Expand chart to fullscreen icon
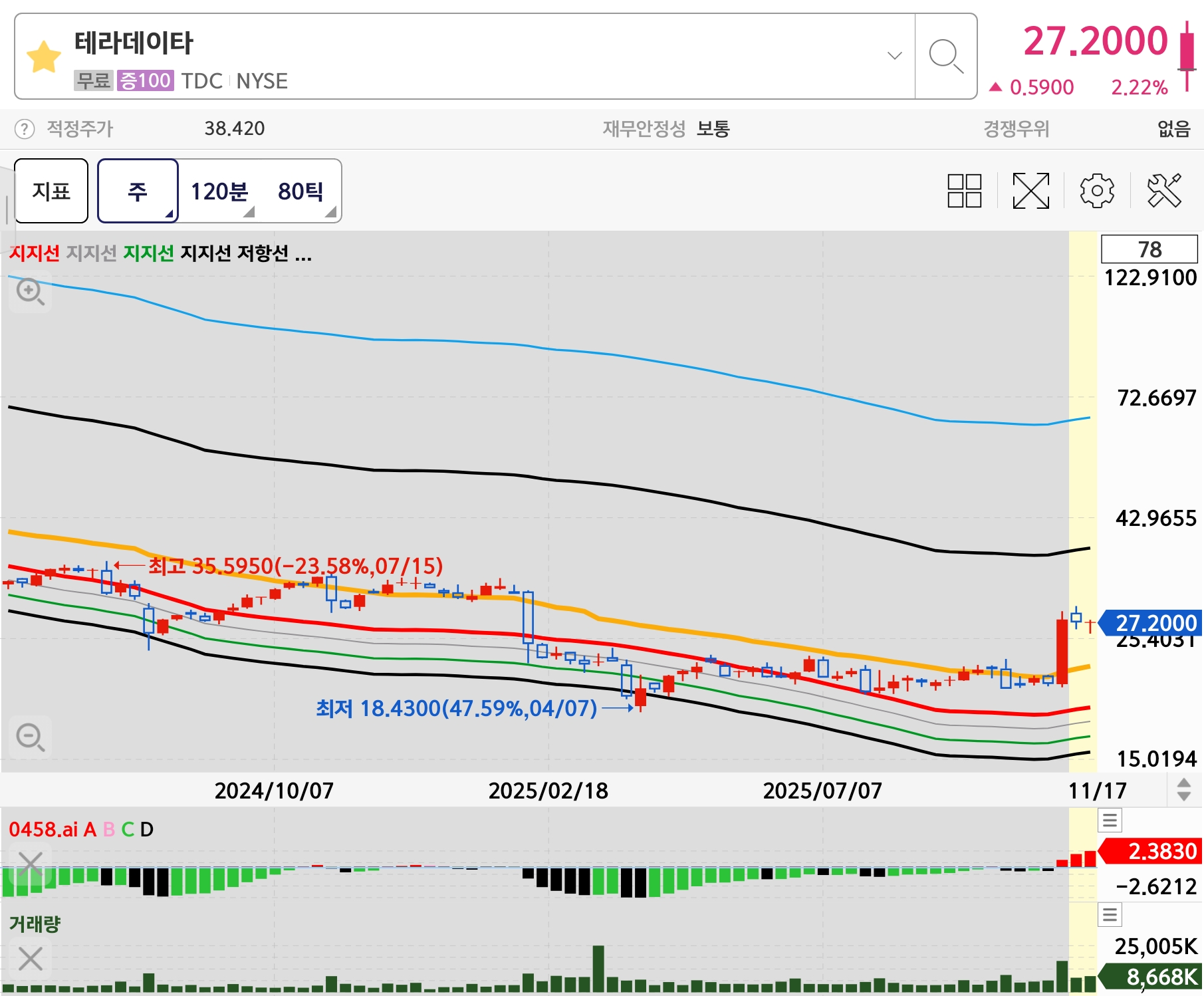1204x996 pixels. point(1030,191)
